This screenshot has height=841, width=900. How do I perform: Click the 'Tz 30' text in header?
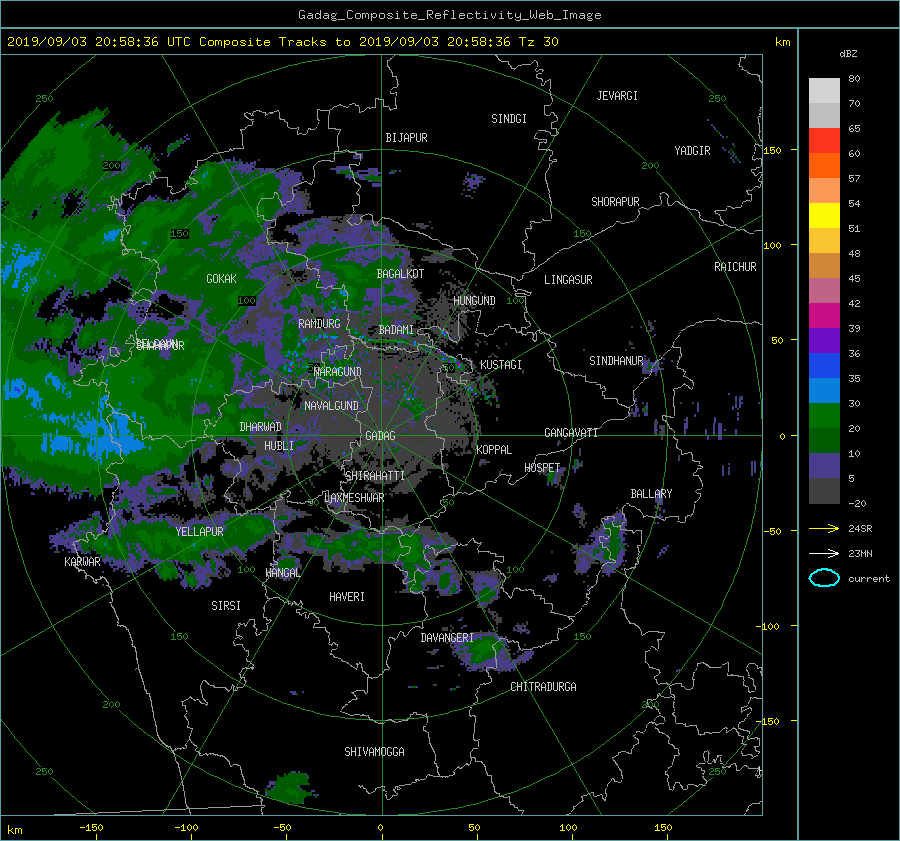(x=538, y=42)
